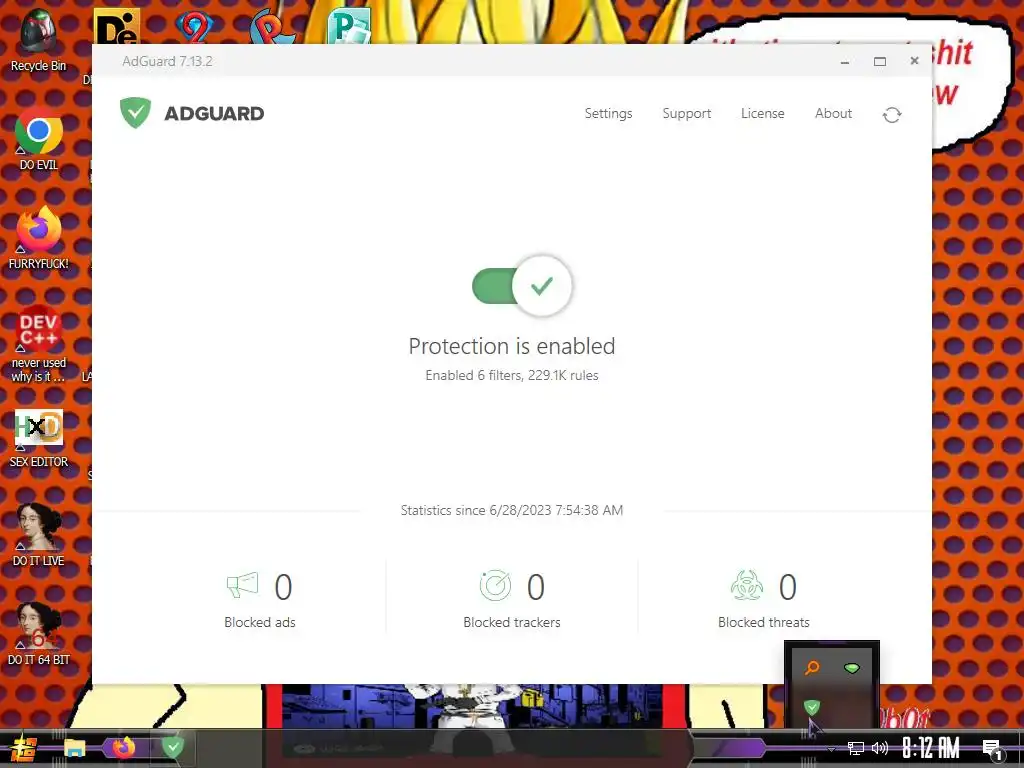
Task: Click the statistics since date text
Action: coord(511,510)
